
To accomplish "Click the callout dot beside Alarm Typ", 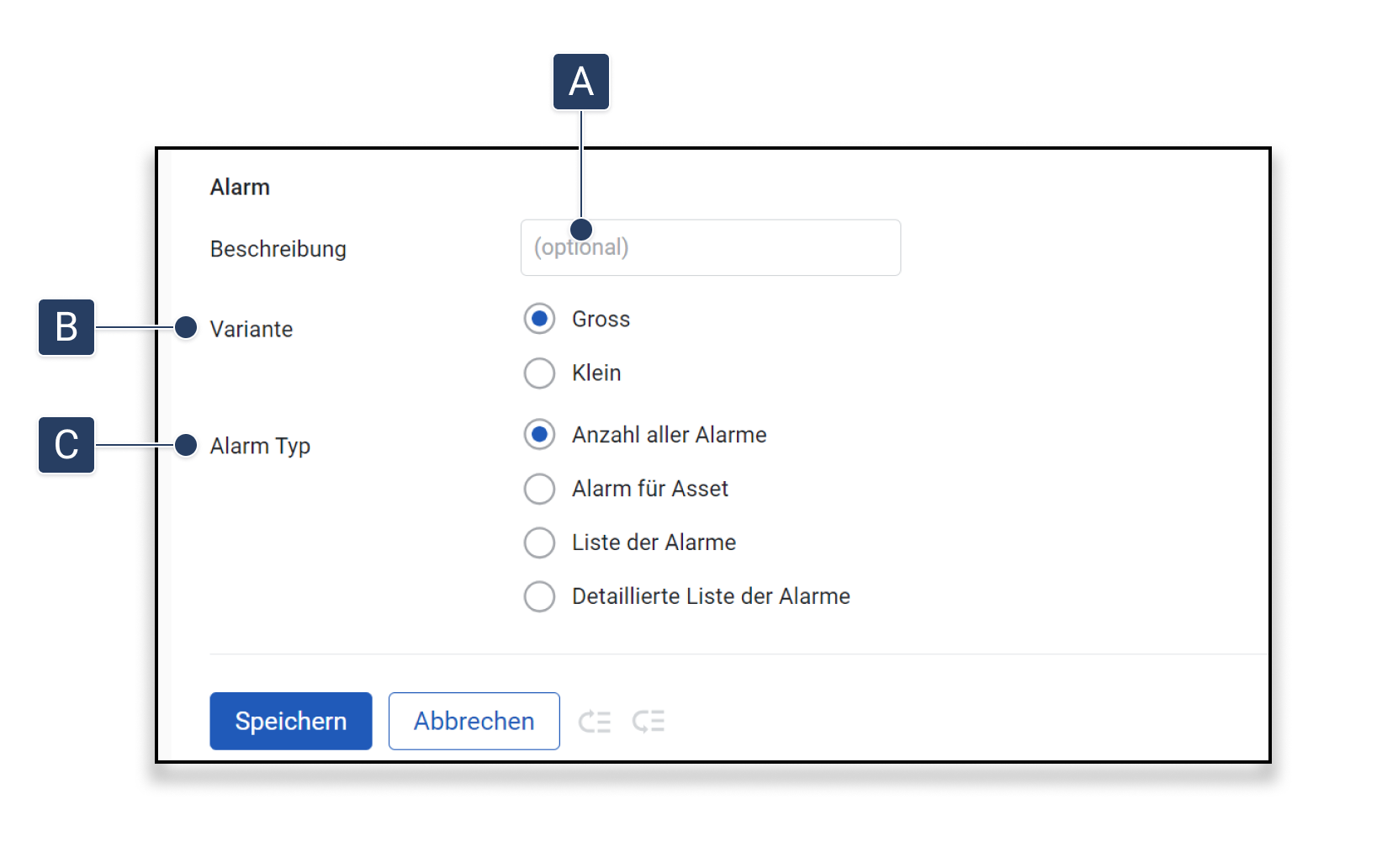I will (186, 445).
